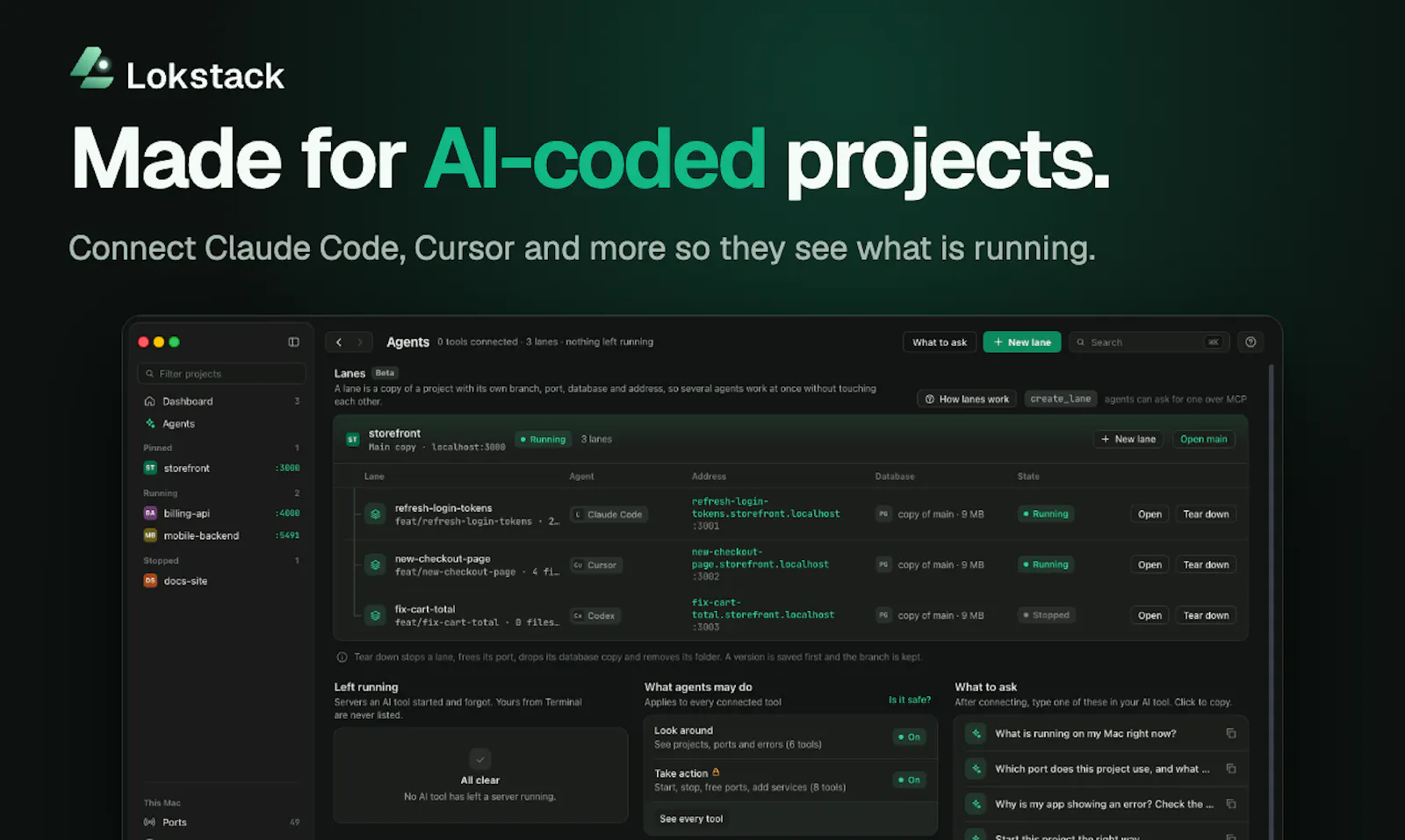Click the Lokstack logo icon
The image size is (1405, 840).
pos(92,68)
